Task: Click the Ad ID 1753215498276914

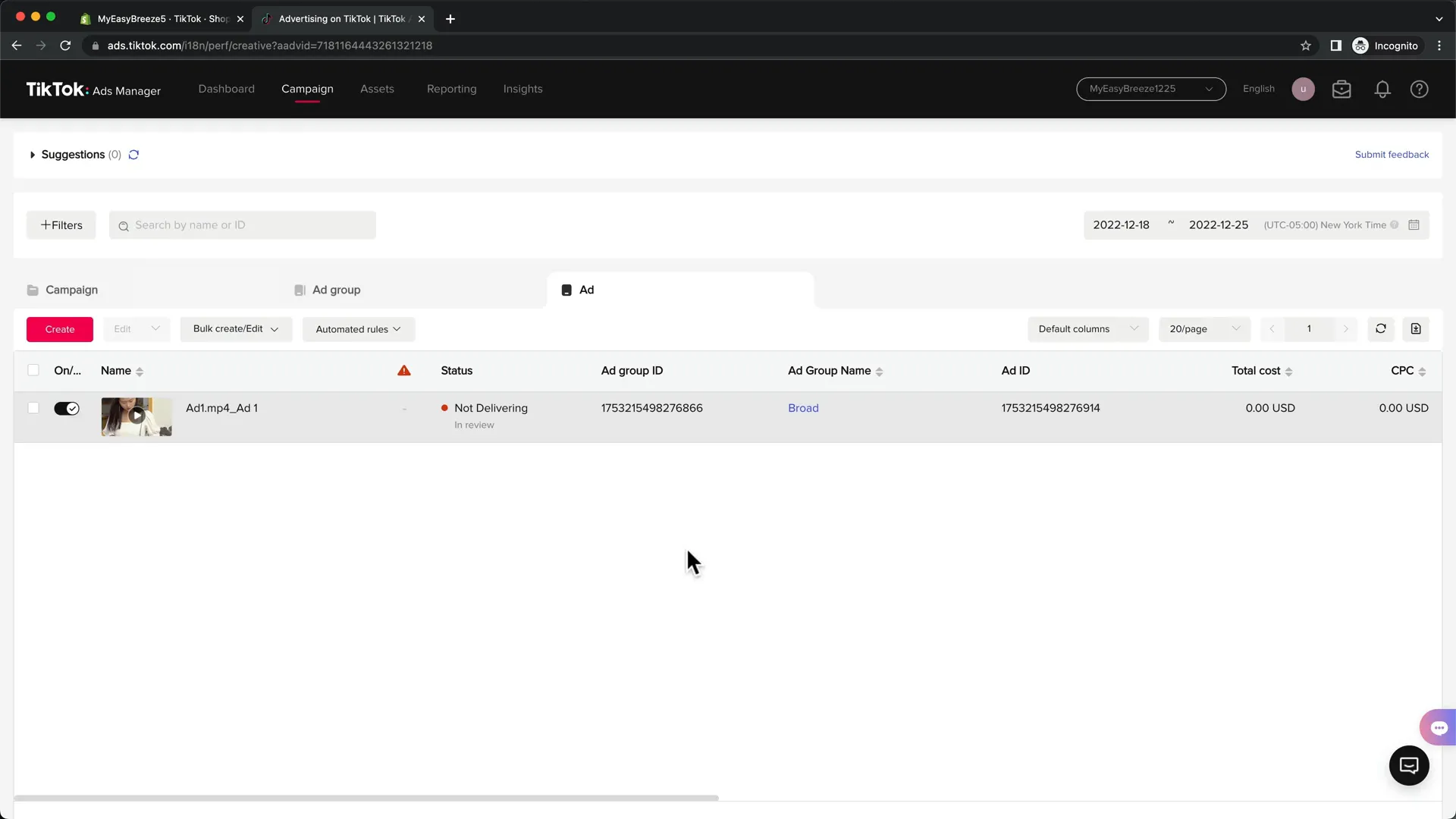Action: tap(1050, 408)
